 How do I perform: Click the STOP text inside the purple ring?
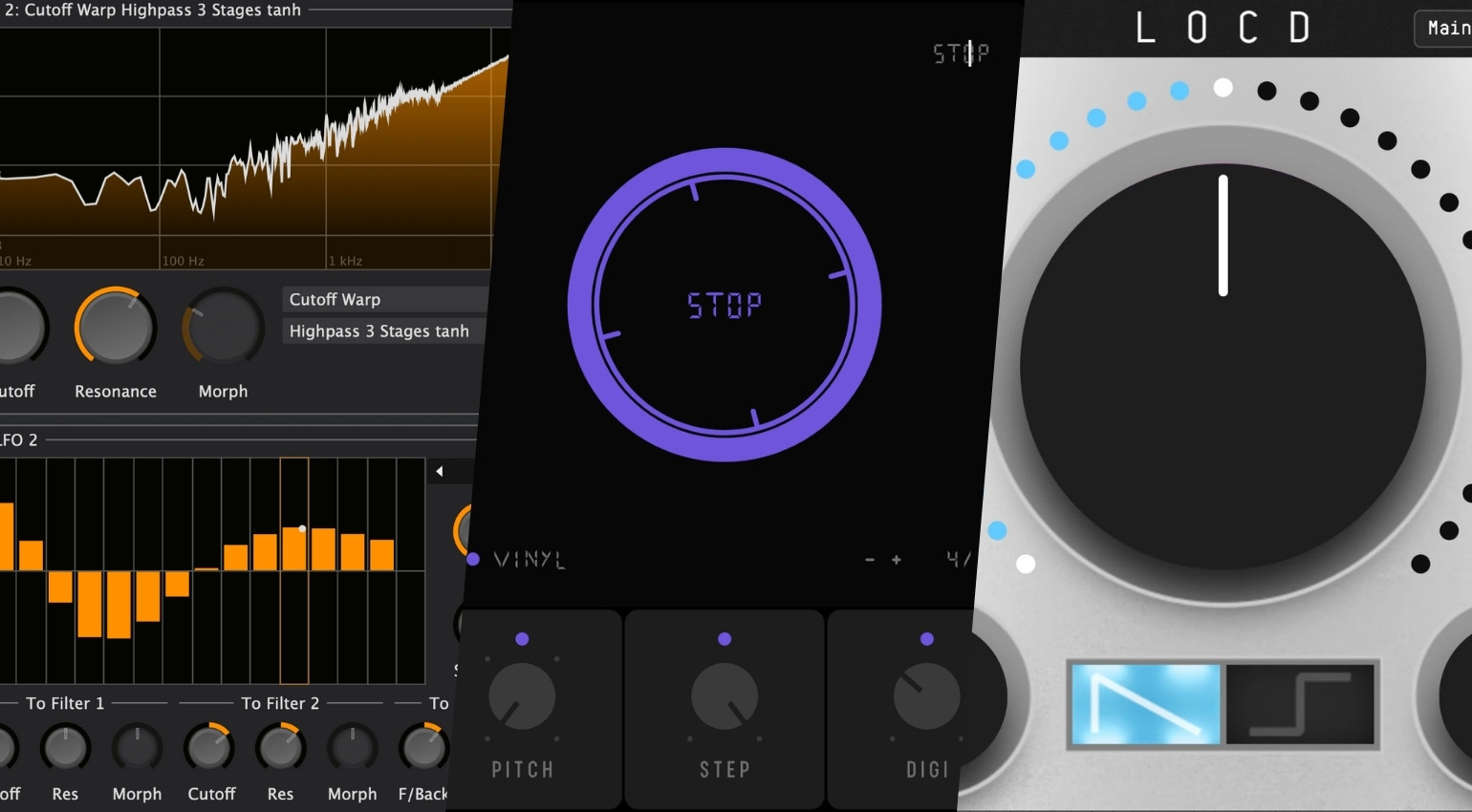(725, 306)
